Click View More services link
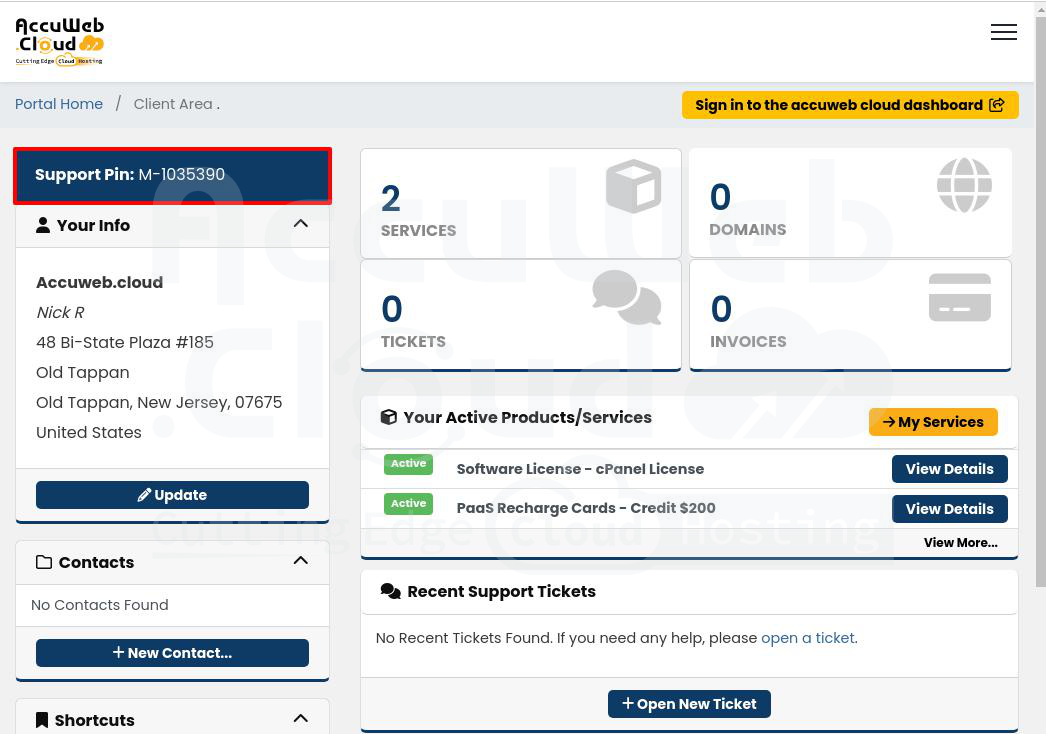1046x734 pixels. click(x=960, y=543)
